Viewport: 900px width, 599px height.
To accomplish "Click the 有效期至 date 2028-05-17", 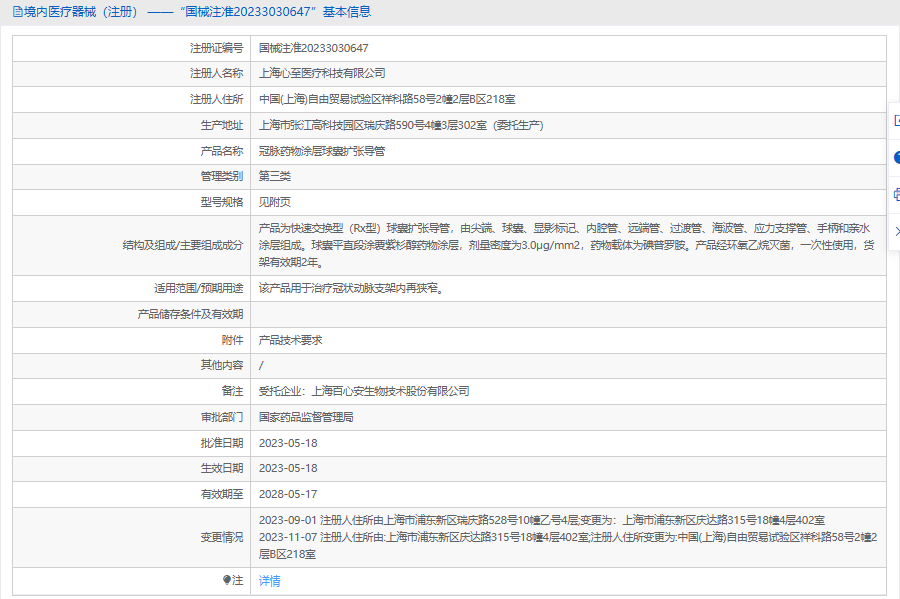I will tap(288, 494).
